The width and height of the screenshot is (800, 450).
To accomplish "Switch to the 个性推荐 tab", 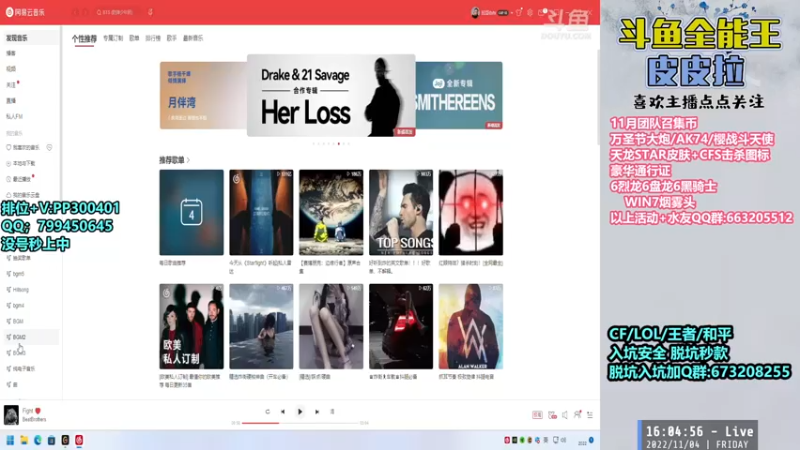I will 84,38.
